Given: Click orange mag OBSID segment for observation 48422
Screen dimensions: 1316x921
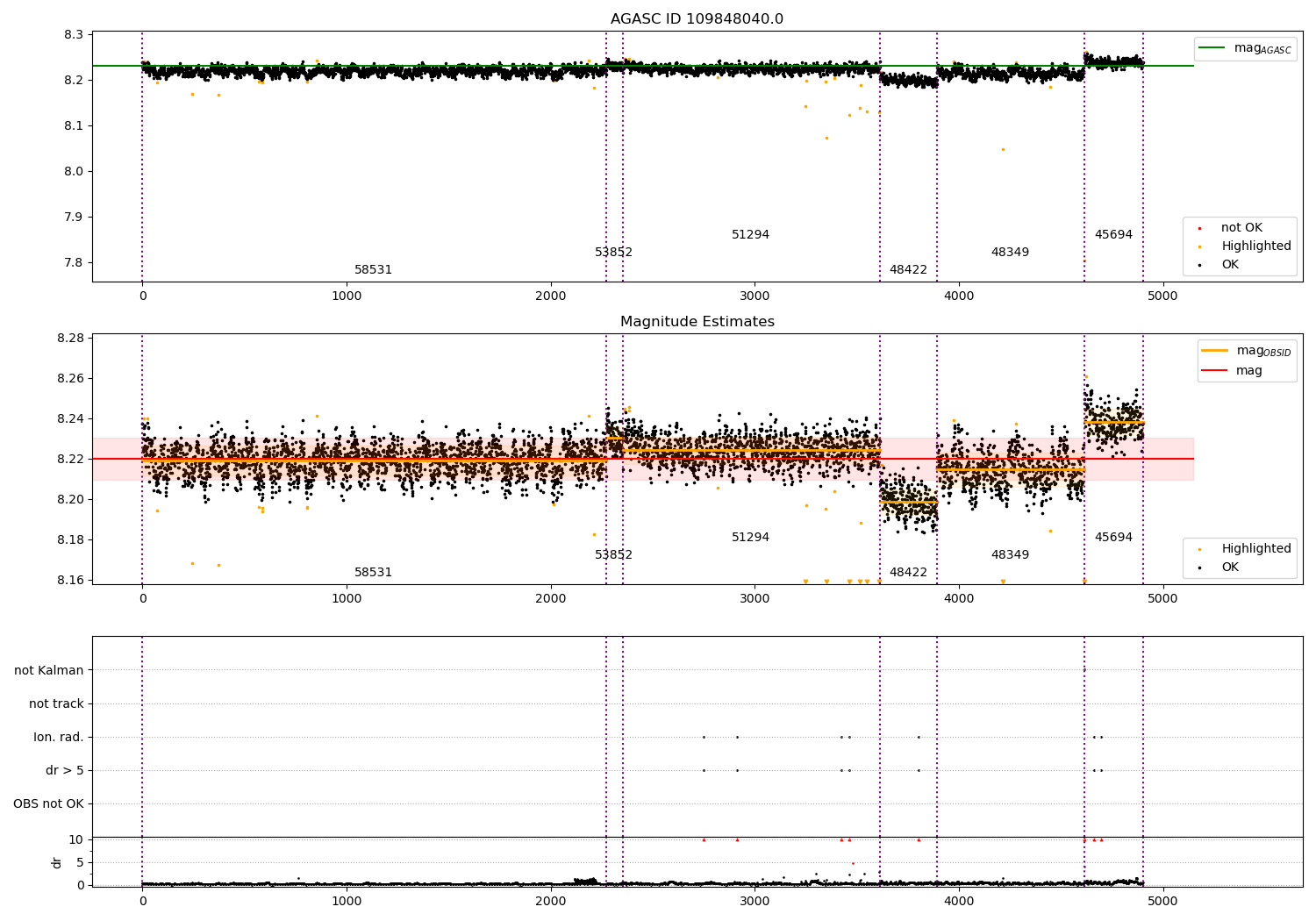Looking at the screenshot, I should (908, 502).
